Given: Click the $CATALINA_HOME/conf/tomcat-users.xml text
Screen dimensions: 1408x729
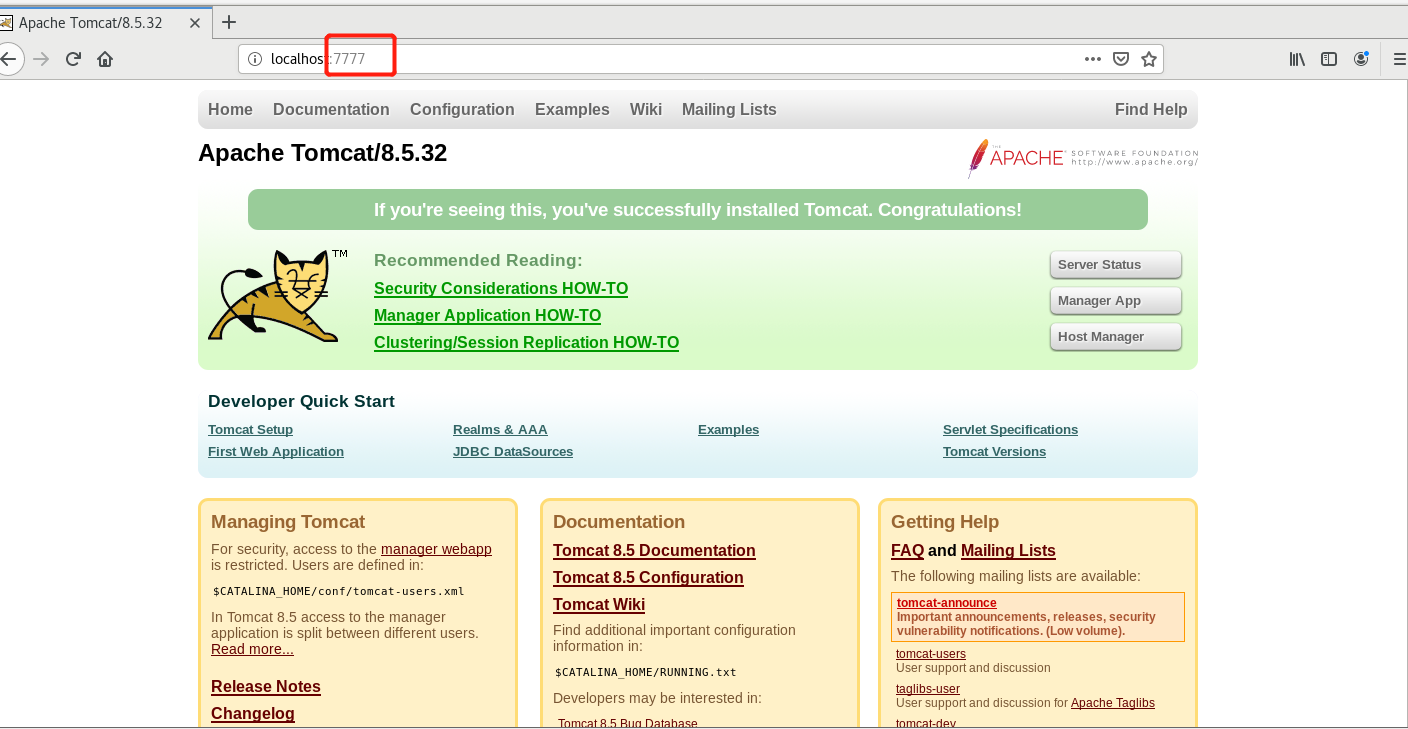Looking at the screenshot, I should click(339, 591).
